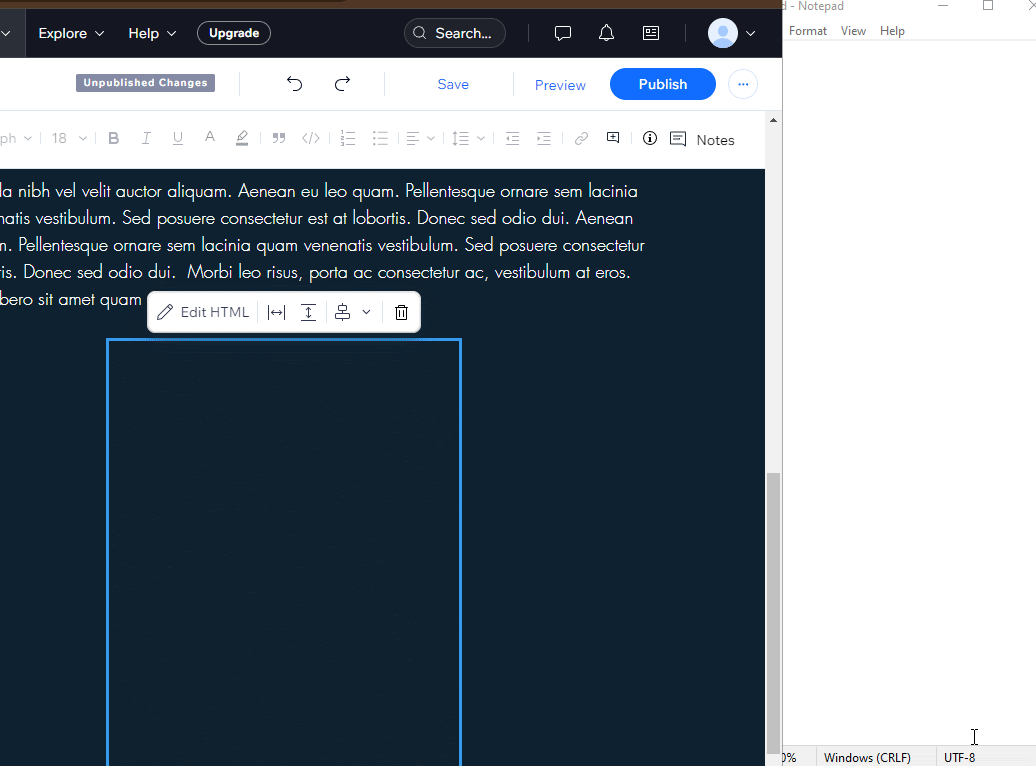
Task: Click the redo arrow icon
Action: (x=342, y=84)
